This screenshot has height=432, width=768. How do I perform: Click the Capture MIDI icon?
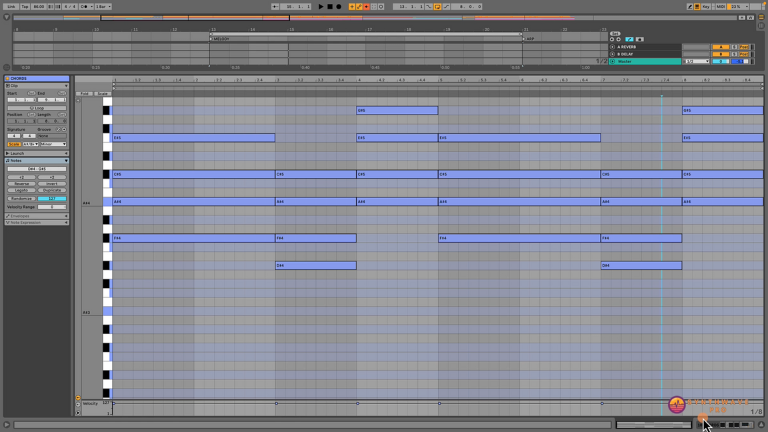[x=374, y=7]
